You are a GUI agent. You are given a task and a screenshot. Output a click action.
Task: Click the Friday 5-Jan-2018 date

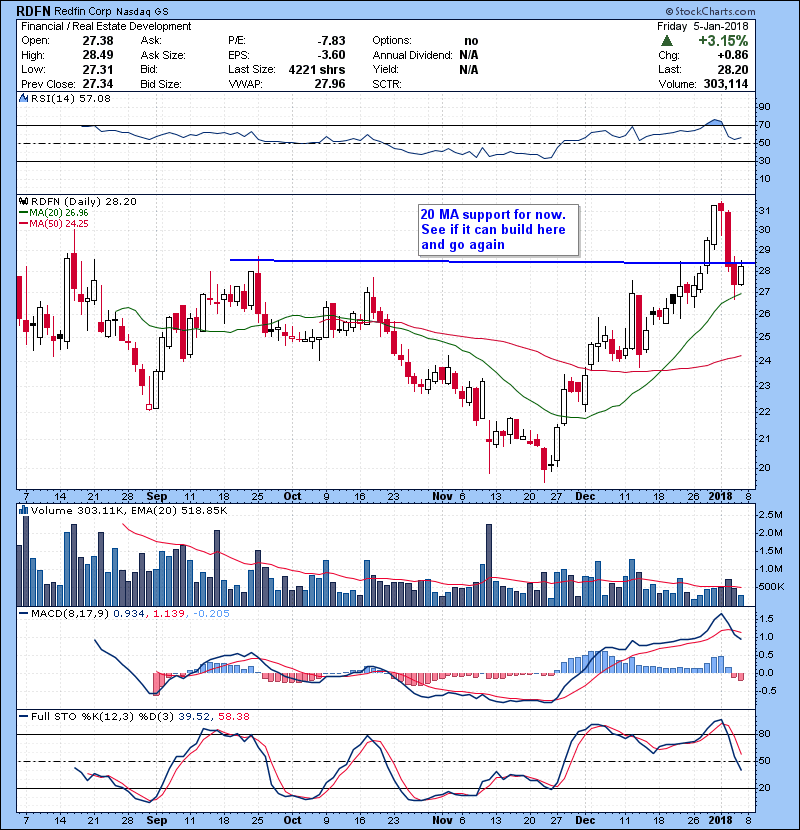tap(703, 26)
